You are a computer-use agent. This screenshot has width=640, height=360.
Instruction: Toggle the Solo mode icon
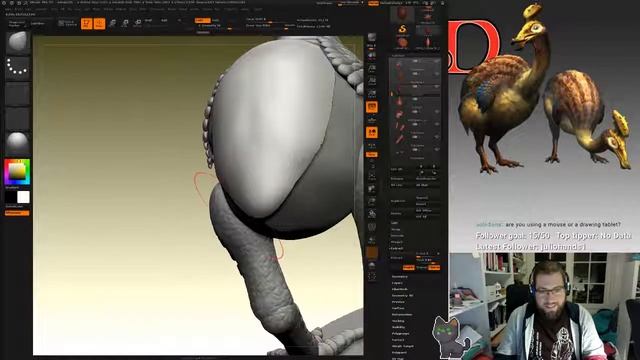(x=372, y=265)
